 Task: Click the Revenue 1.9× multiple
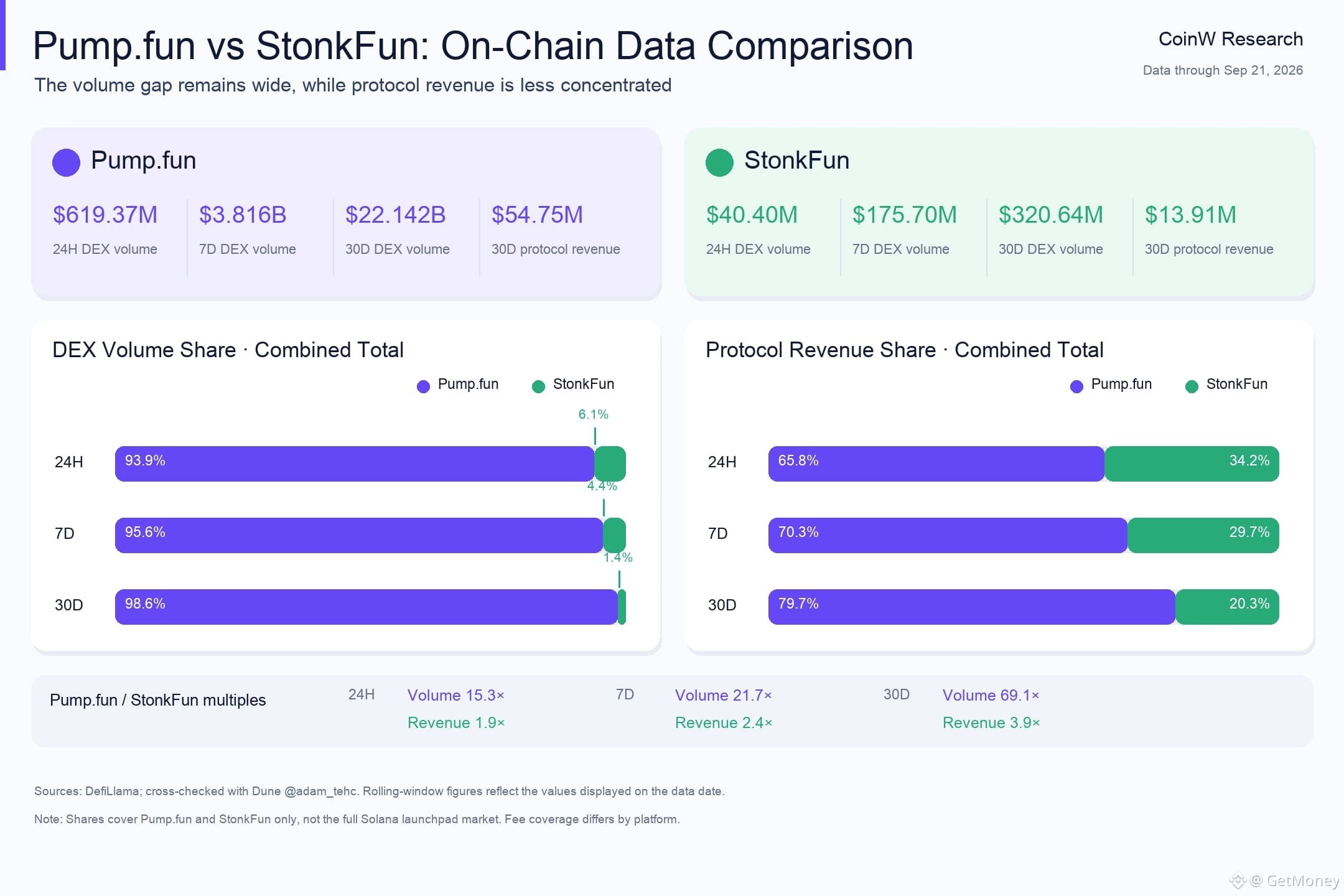click(x=456, y=722)
